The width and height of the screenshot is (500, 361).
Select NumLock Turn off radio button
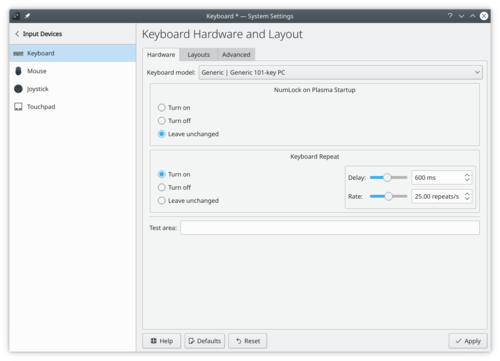click(x=162, y=121)
